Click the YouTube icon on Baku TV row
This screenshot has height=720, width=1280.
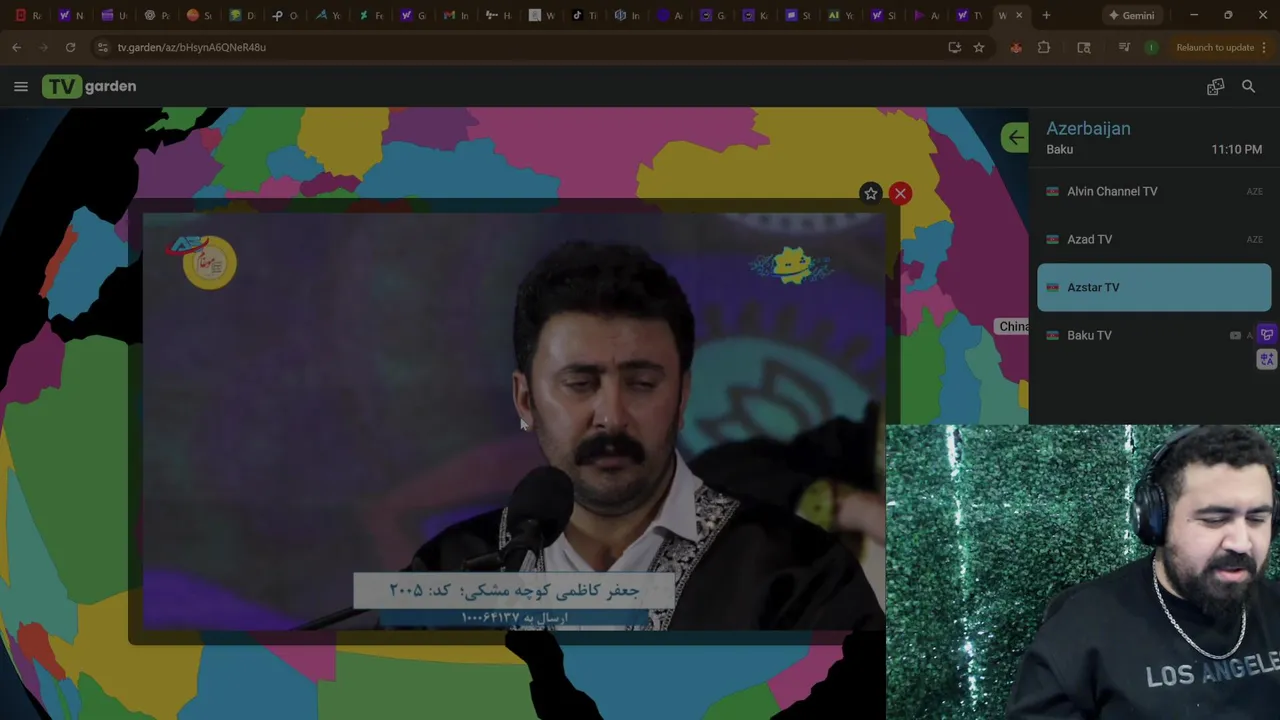tap(1235, 336)
